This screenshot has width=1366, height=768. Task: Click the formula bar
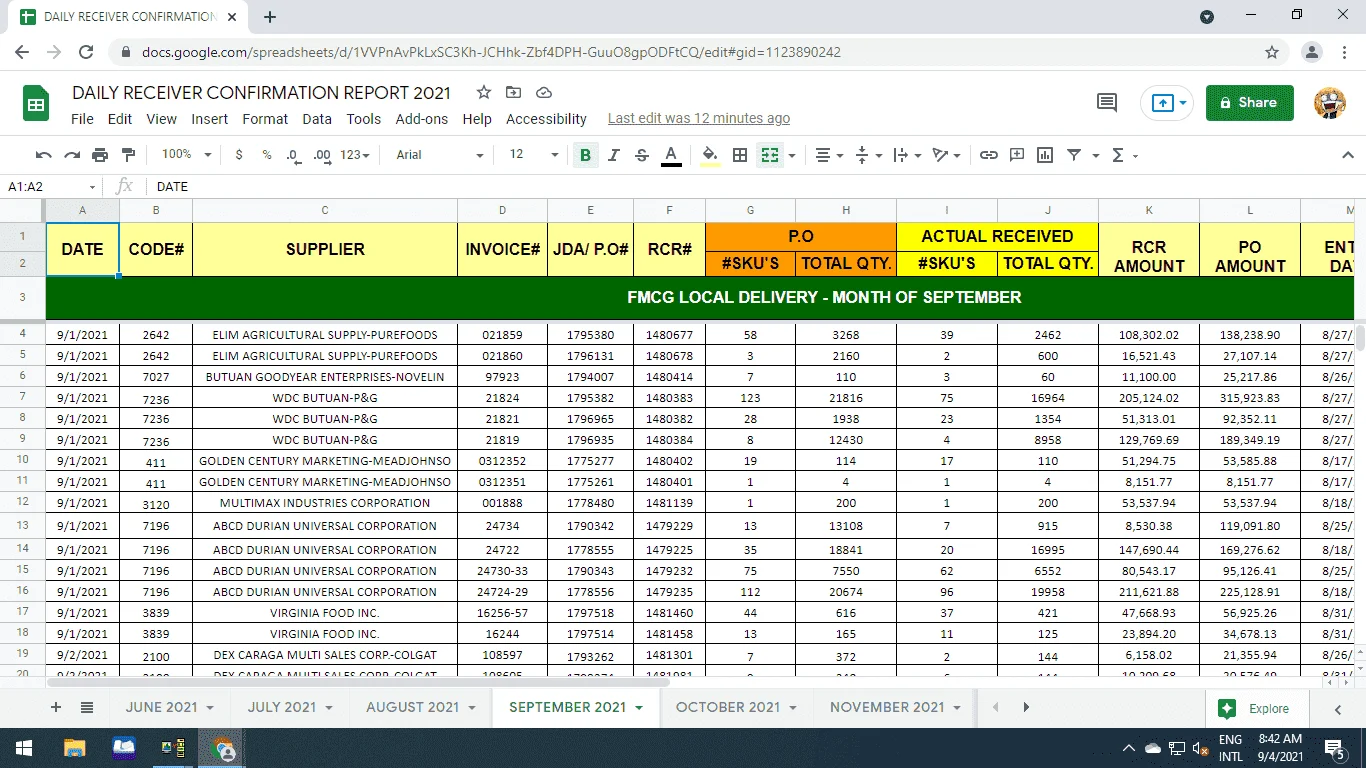[x=755, y=187]
